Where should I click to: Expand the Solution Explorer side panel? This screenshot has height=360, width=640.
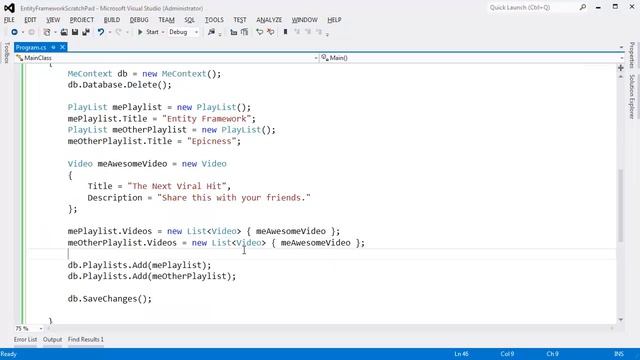[x=632, y=96]
